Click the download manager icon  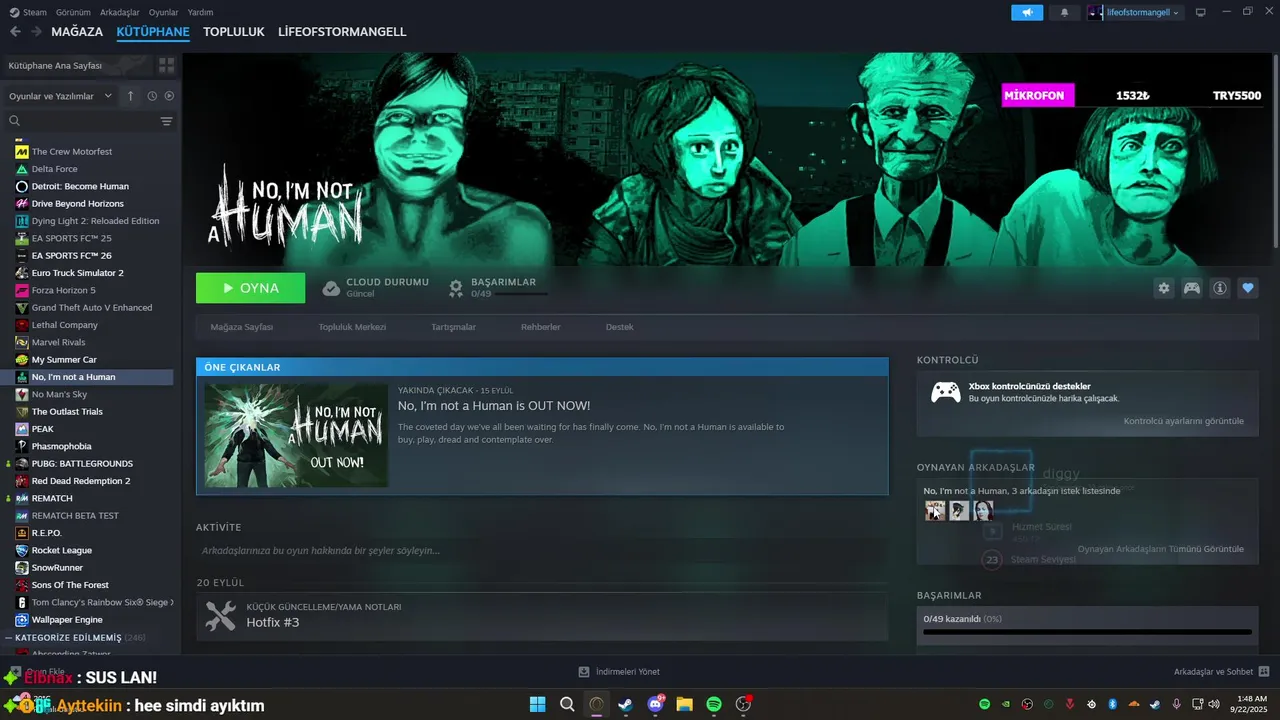[x=584, y=672]
